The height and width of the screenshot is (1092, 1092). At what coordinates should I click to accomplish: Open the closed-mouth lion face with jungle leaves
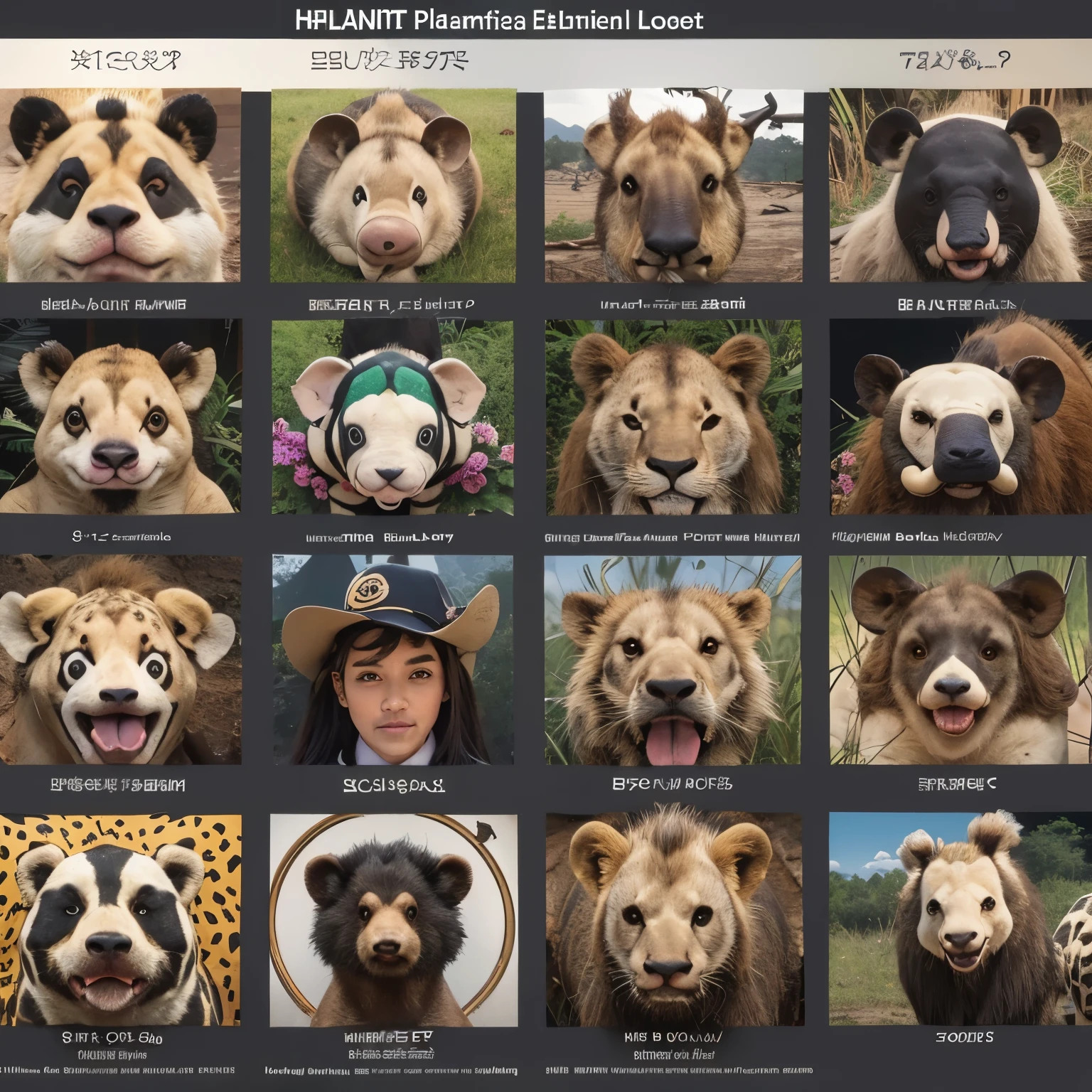673,417
